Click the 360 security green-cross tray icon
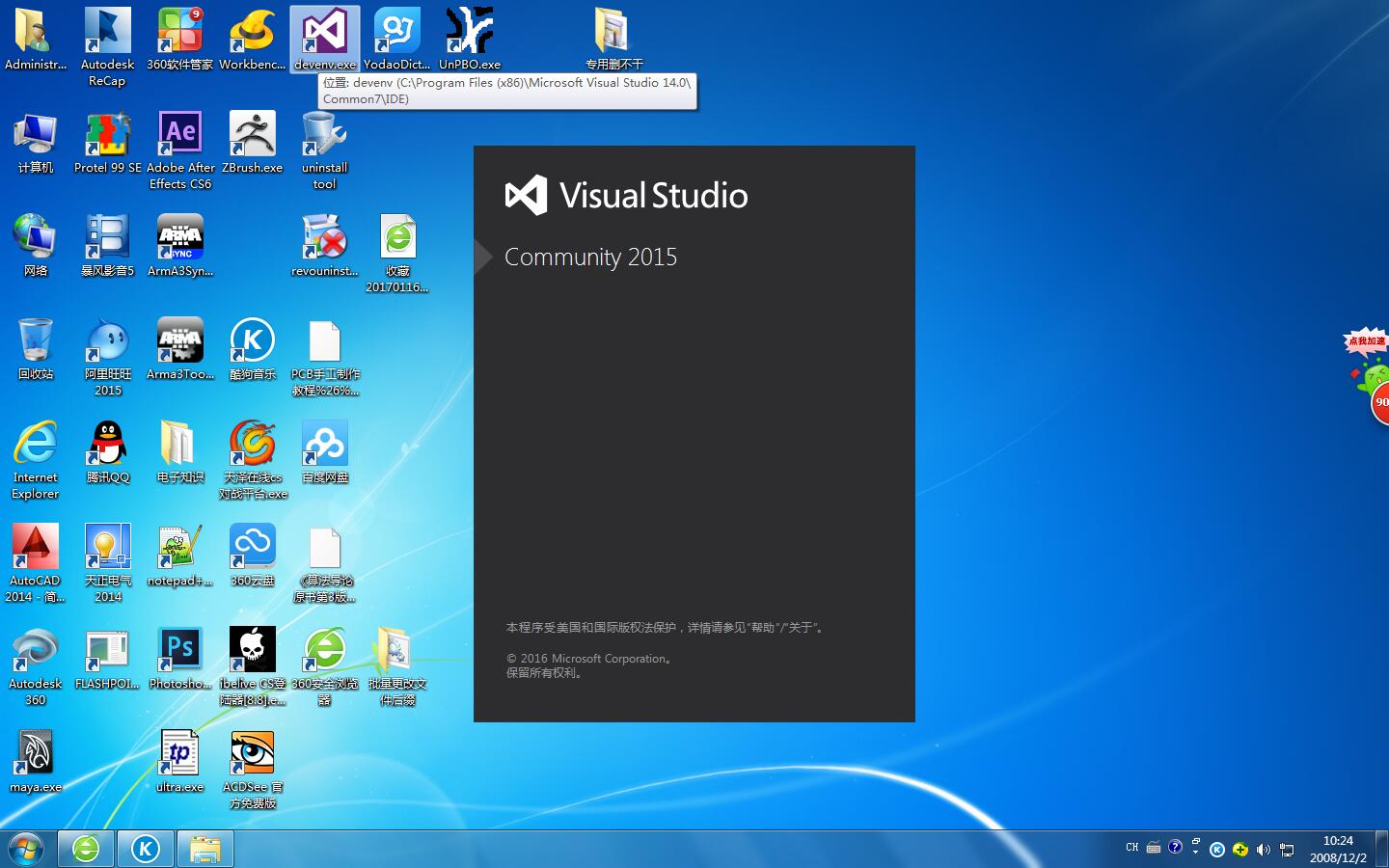1389x868 pixels. (x=1240, y=850)
